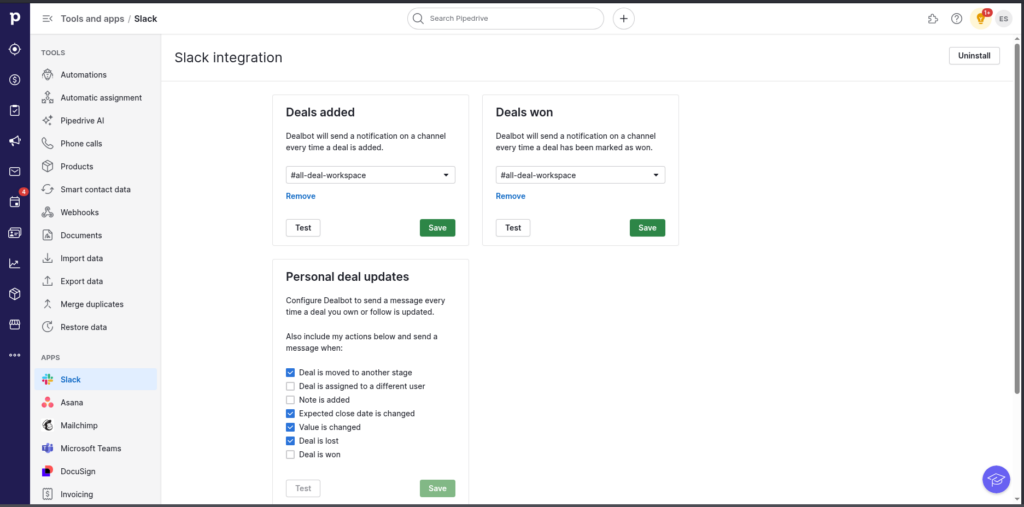Save Personal deal updates settings
The height and width of the screenshot is (507, 1024).
[438, 489]
